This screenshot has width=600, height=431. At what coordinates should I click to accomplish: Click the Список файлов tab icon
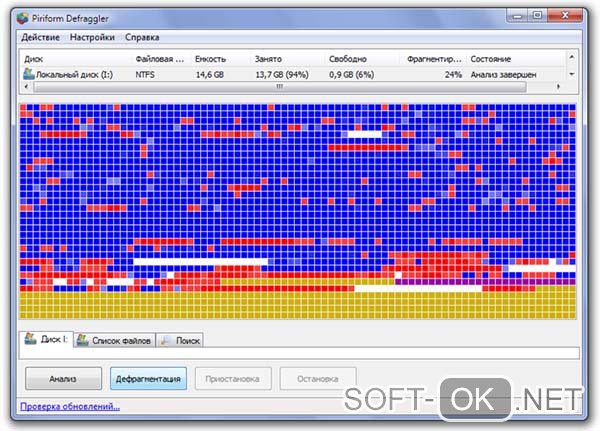pos(82,340)
